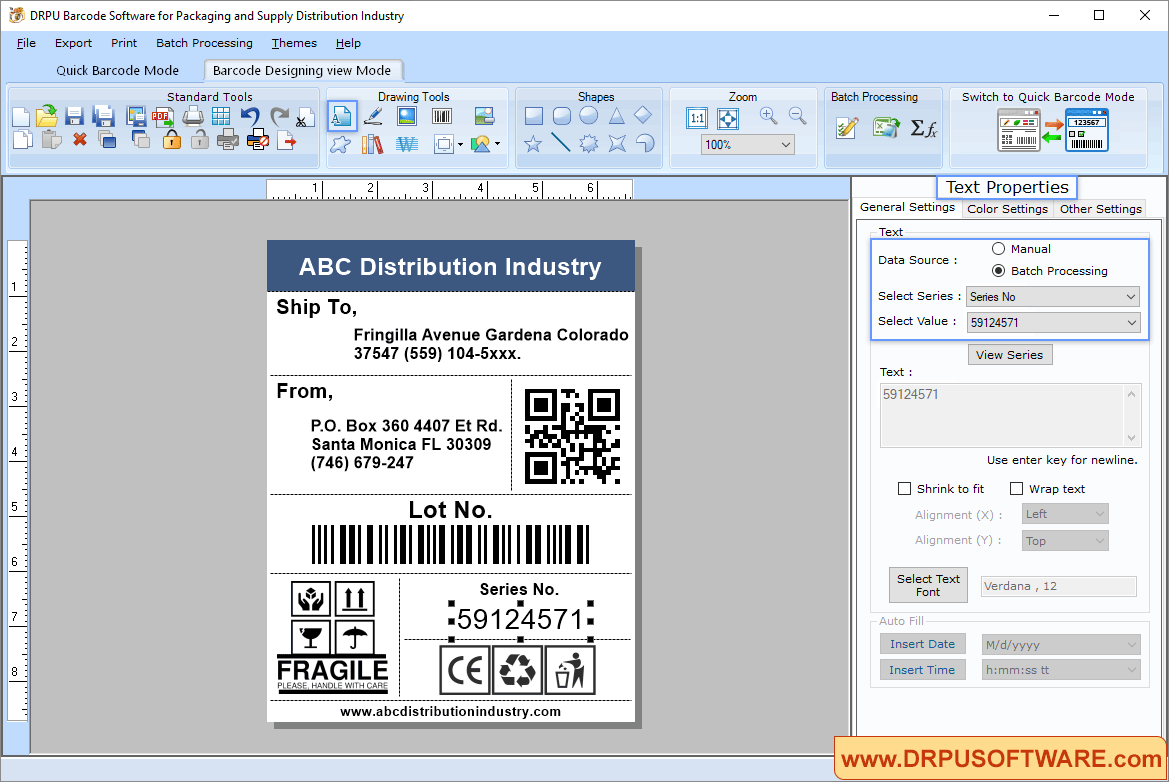Enable Wrap text checkbox

tap(1016, 488)
